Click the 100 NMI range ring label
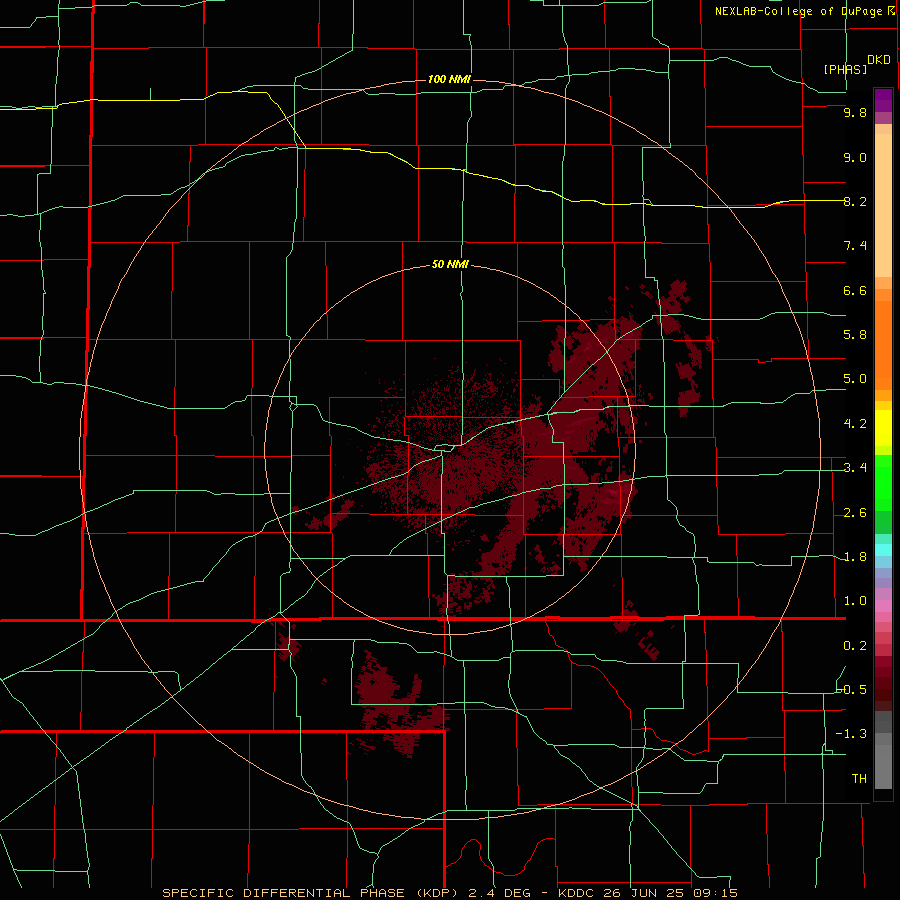This screenshot has height=900, width=900. (449, 79)
